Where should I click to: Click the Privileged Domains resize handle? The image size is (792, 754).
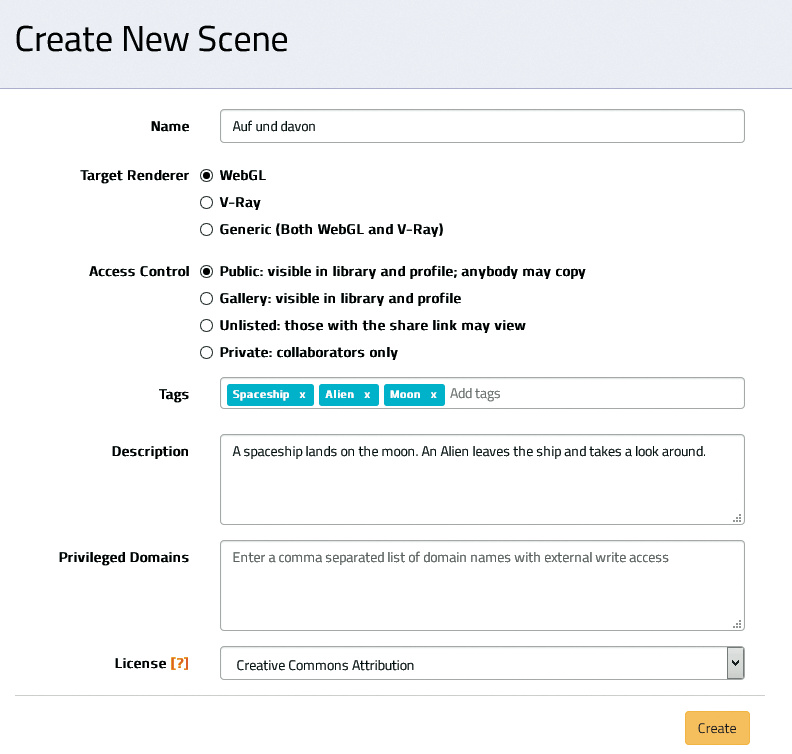pyautogui.click(x=737, y=623)
